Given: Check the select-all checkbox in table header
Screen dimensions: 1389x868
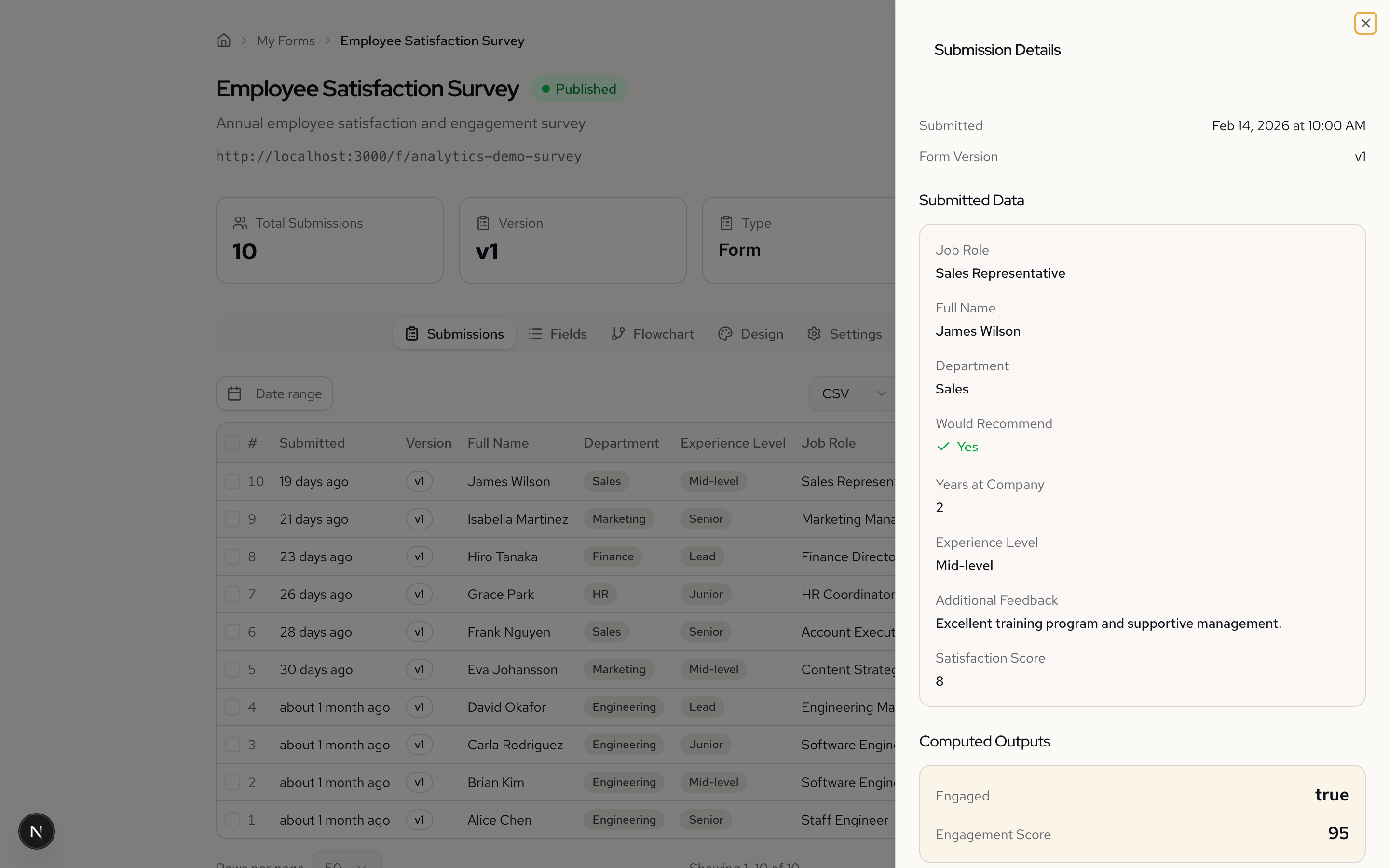Looking at the screenshot, I should pyautogui.click(x=232, y=442).
